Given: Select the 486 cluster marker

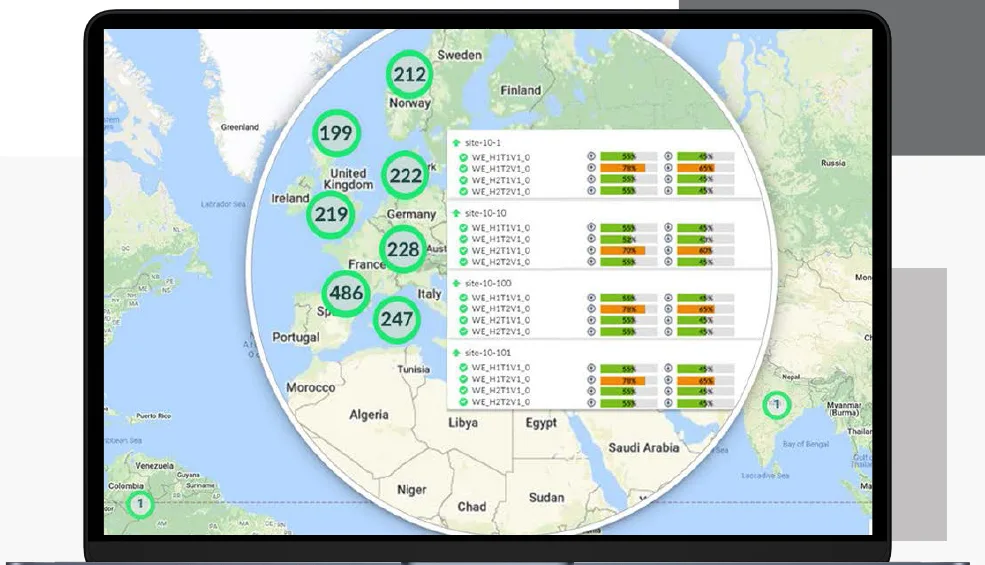Looking at the screenshot, I should (x=346, y=293).
